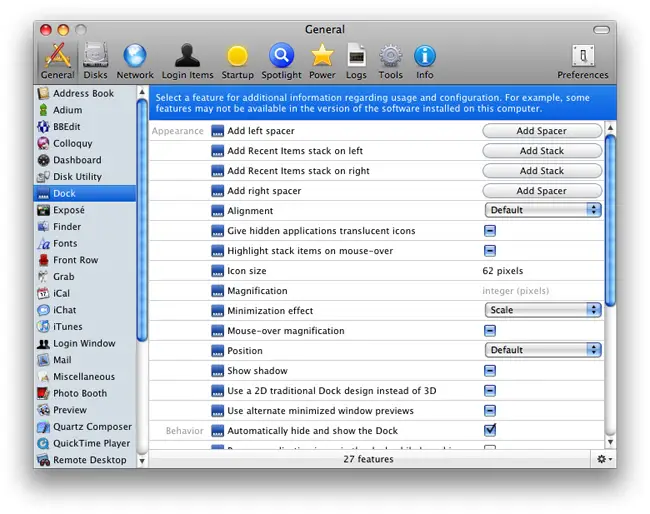Select Photo Booth in the sidebar
Viewport: 650px width, 514px height.
pos(85,393)
